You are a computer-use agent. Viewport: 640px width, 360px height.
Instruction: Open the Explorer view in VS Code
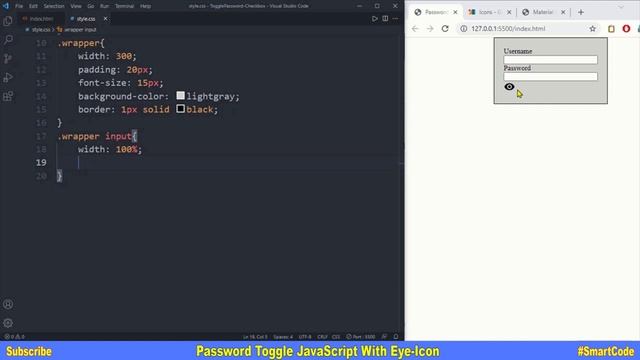click(x=8, y=21)
